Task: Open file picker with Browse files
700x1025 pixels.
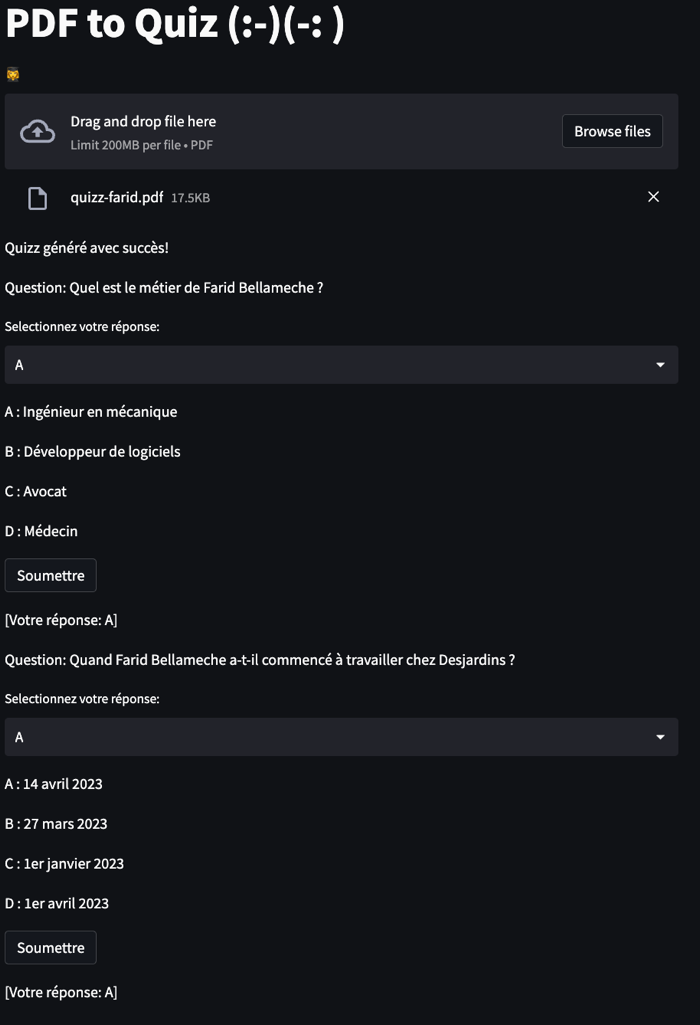Action: (612, 131)
